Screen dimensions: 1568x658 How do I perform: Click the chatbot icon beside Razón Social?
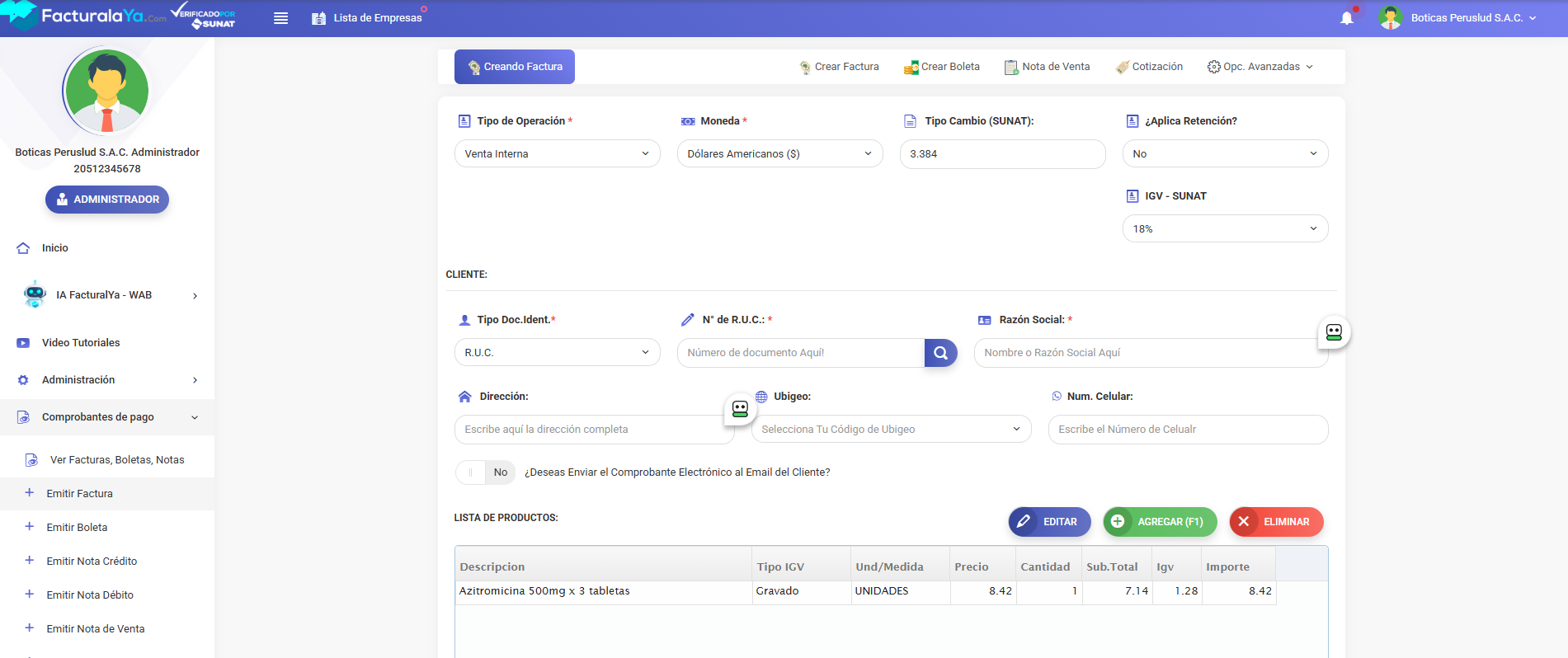pos(1334,332)
